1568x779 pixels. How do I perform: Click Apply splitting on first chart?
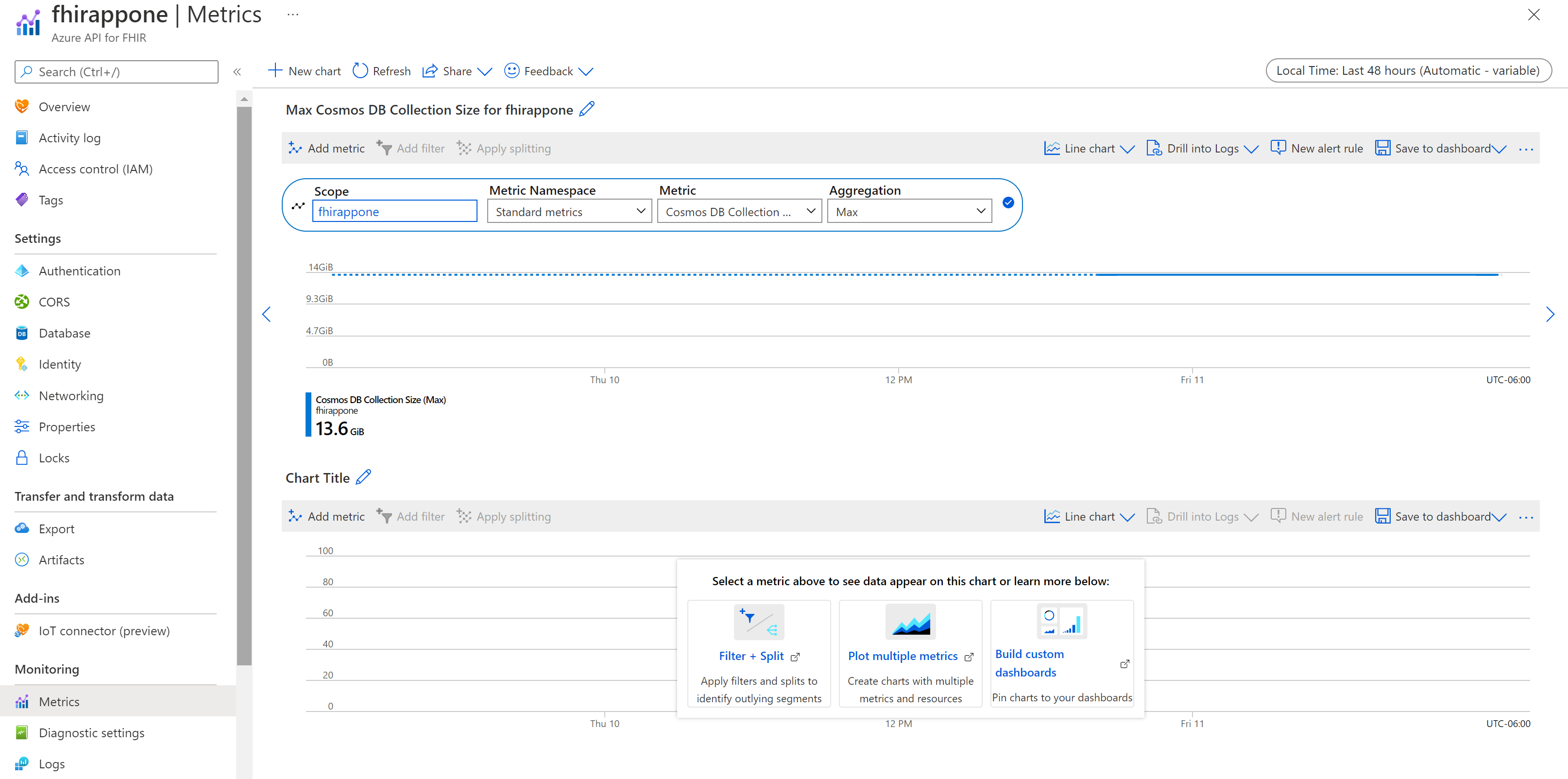pyautogui.click(x=504, y=149)
